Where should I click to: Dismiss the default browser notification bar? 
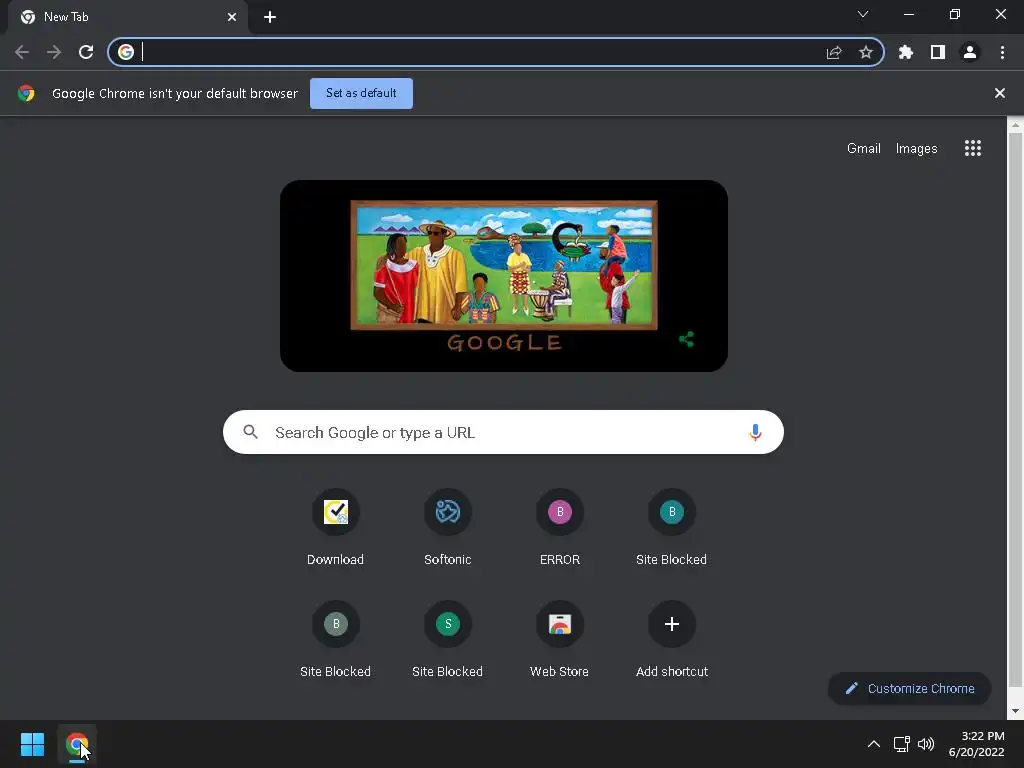(999, 93)
